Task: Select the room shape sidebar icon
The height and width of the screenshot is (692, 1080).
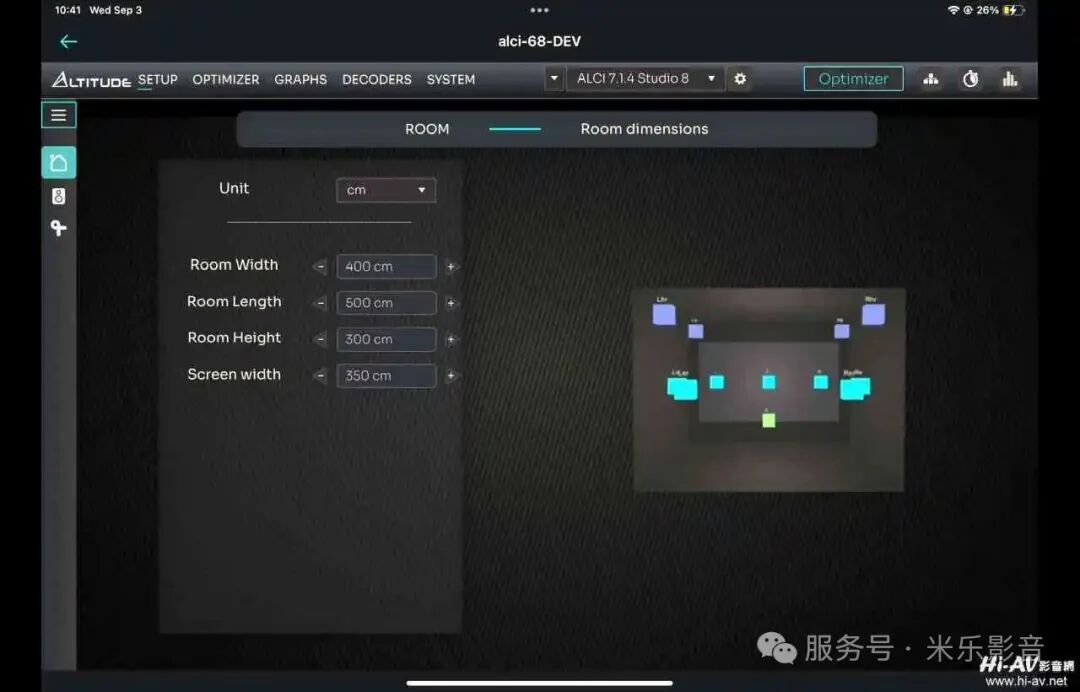Action: tap(59, 163)
